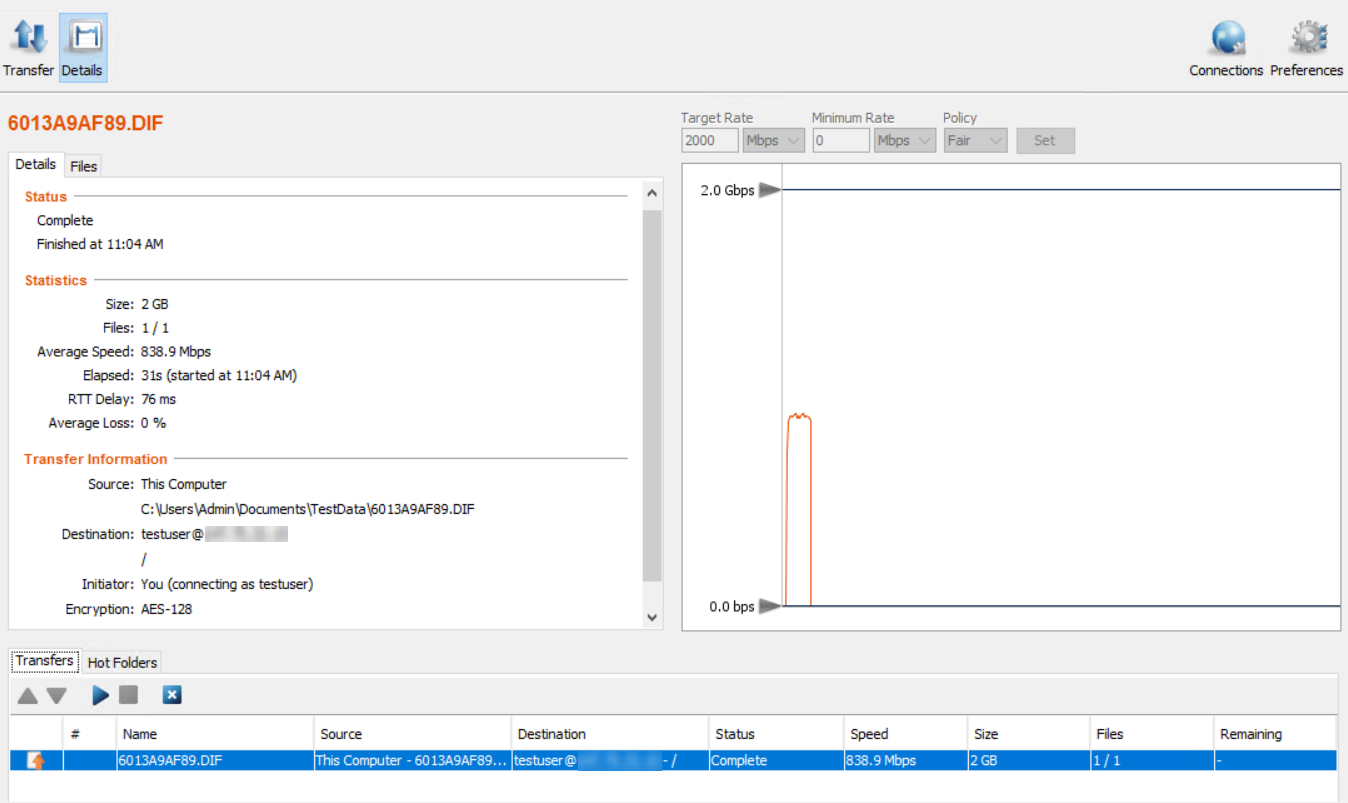Viewport: 1348px width, 803px height.
Task: Click Finished at 11:04 AM text
Action: [x=100, y=244]
